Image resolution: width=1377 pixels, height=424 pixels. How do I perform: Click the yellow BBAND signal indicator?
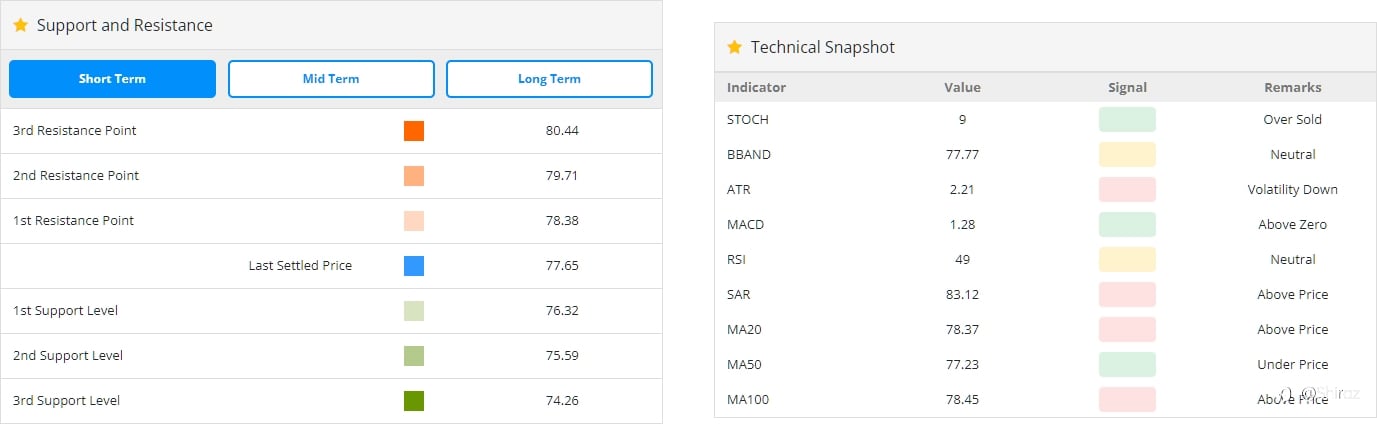coord(1127,155)
